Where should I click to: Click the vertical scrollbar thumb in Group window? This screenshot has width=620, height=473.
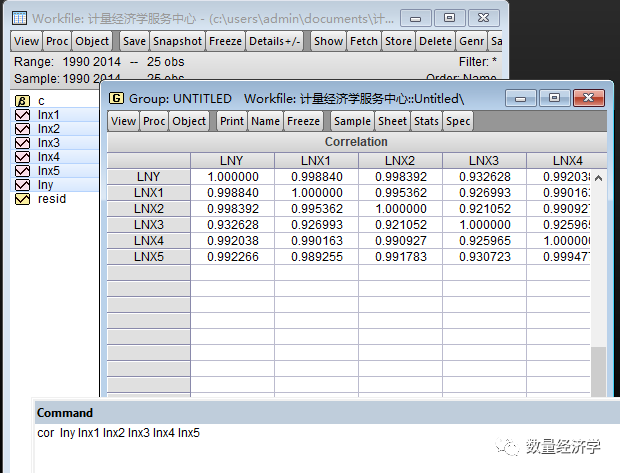[x=599, y=372]
